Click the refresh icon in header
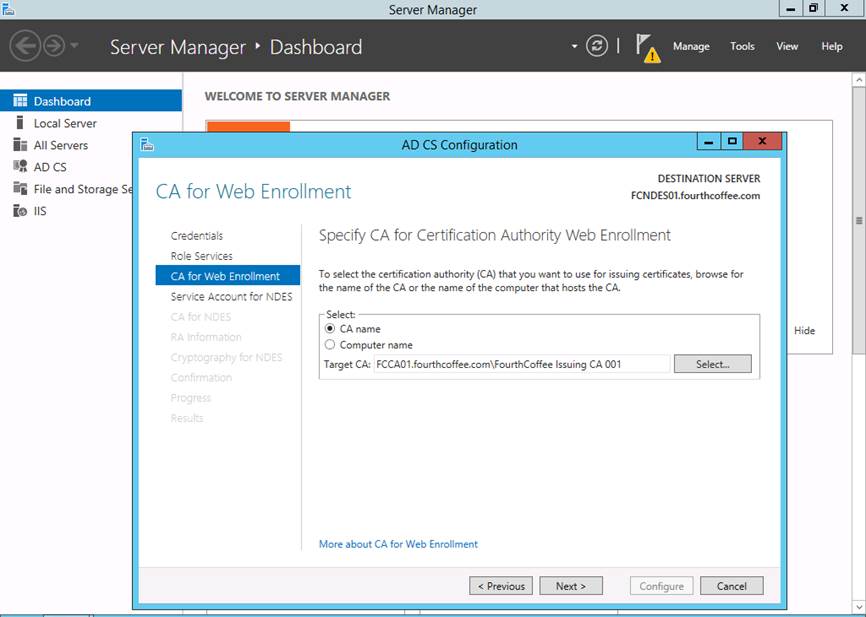The image size is (866, 617). (597, 46)
